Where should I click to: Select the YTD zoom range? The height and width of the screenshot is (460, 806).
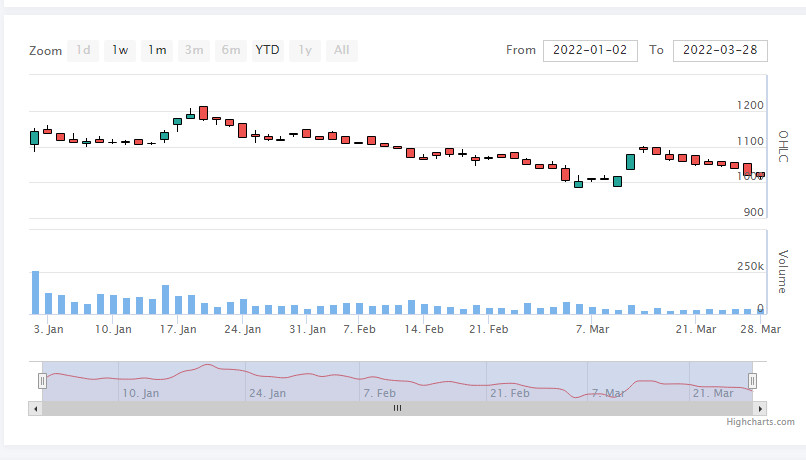click(268, 50)
